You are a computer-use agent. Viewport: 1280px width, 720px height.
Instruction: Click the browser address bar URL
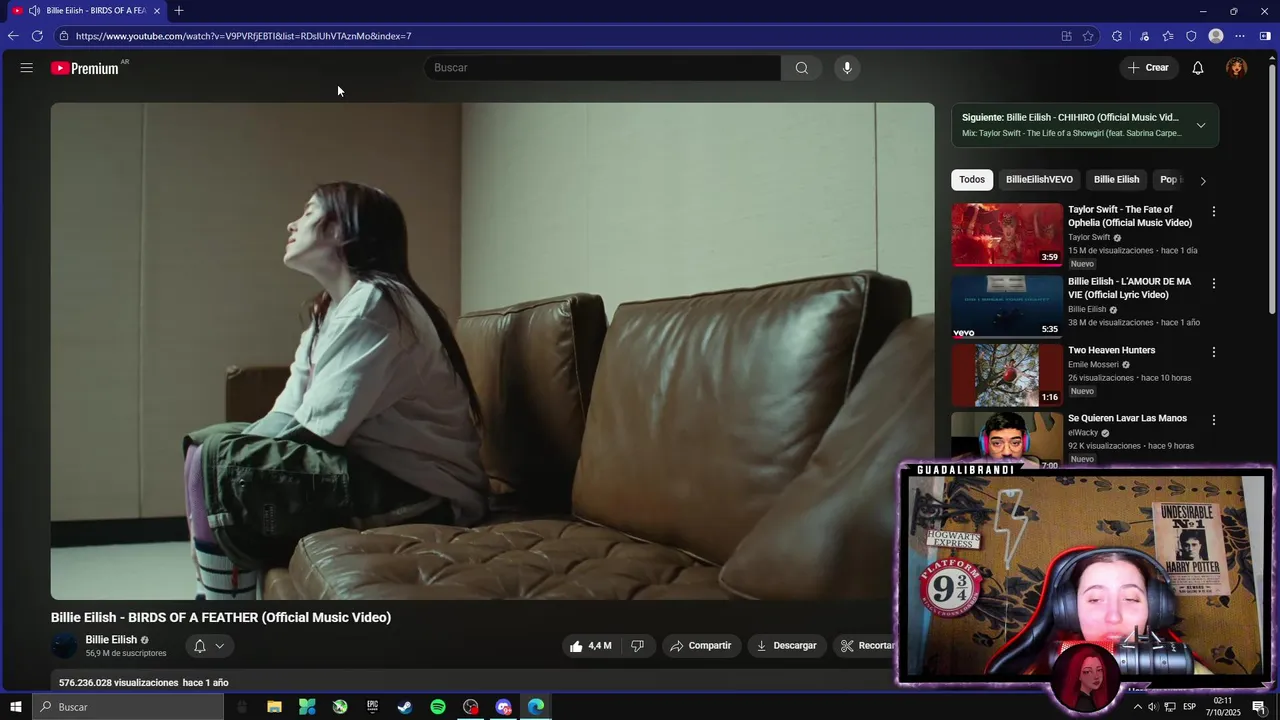tap(243, 36)
